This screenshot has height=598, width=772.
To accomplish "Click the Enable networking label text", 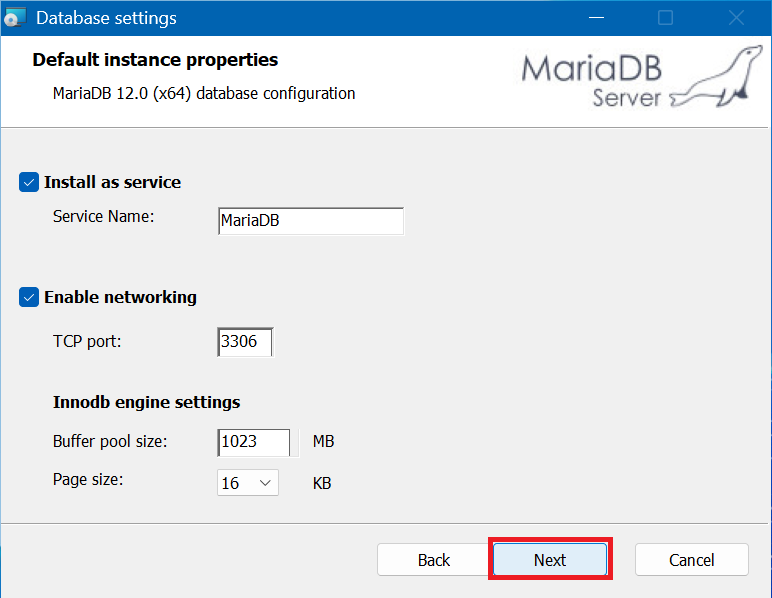I will click(120, 298).
